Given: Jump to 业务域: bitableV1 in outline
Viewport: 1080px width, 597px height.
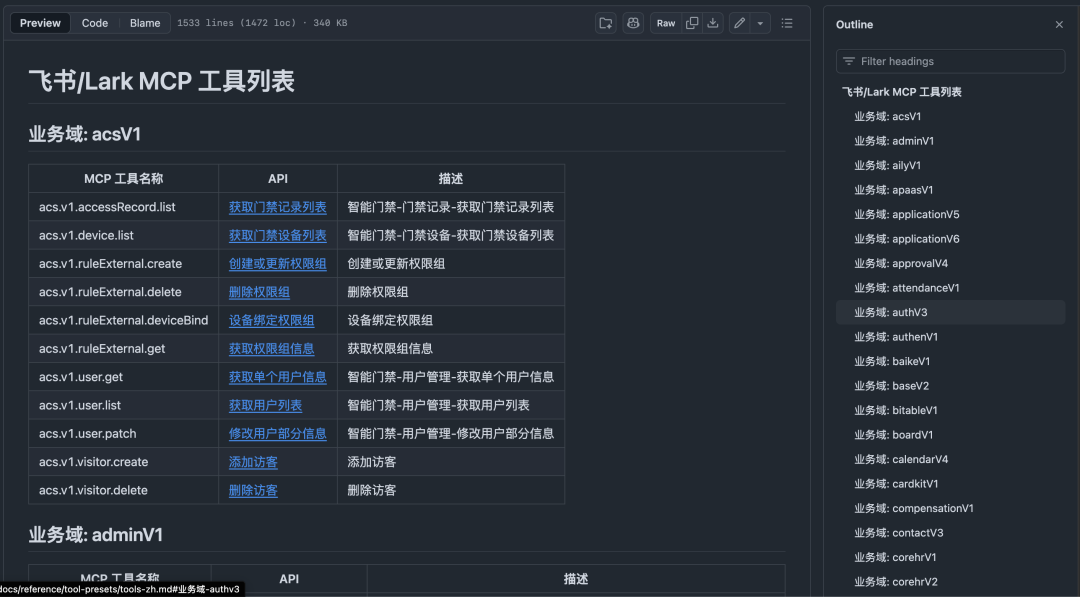Looking at the screenshot, I should point(894,410).
